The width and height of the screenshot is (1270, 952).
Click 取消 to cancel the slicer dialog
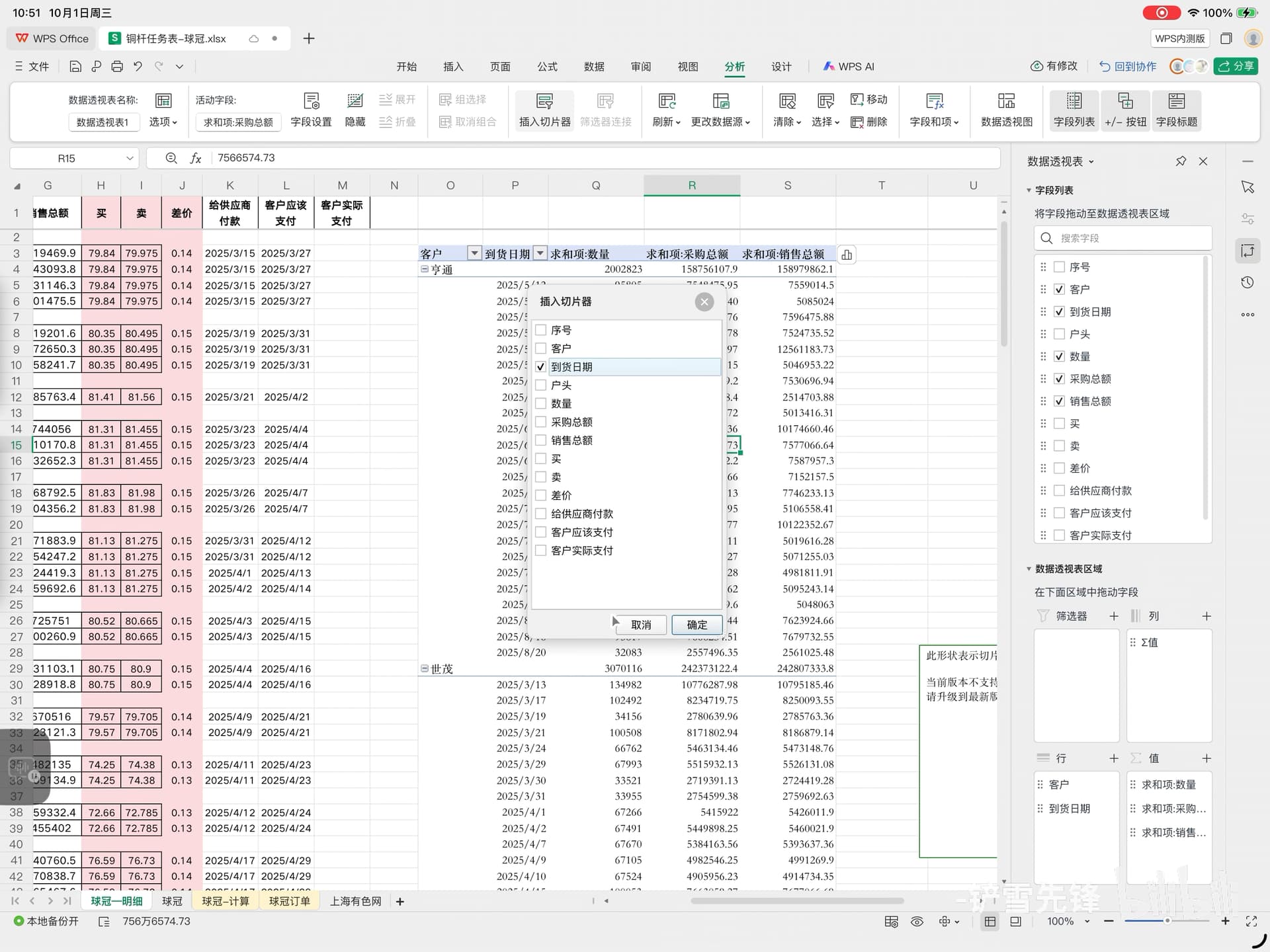[x=640, y=625]
